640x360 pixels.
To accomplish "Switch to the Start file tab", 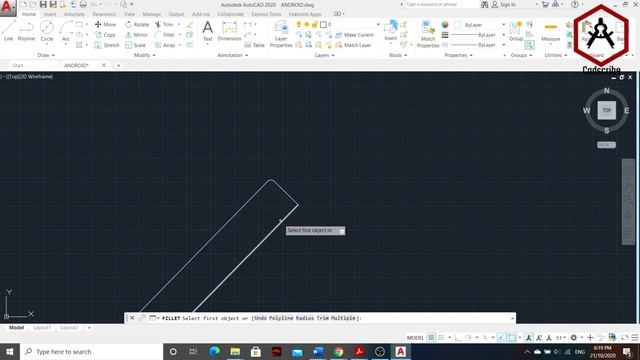I will [x=18, y=65].
